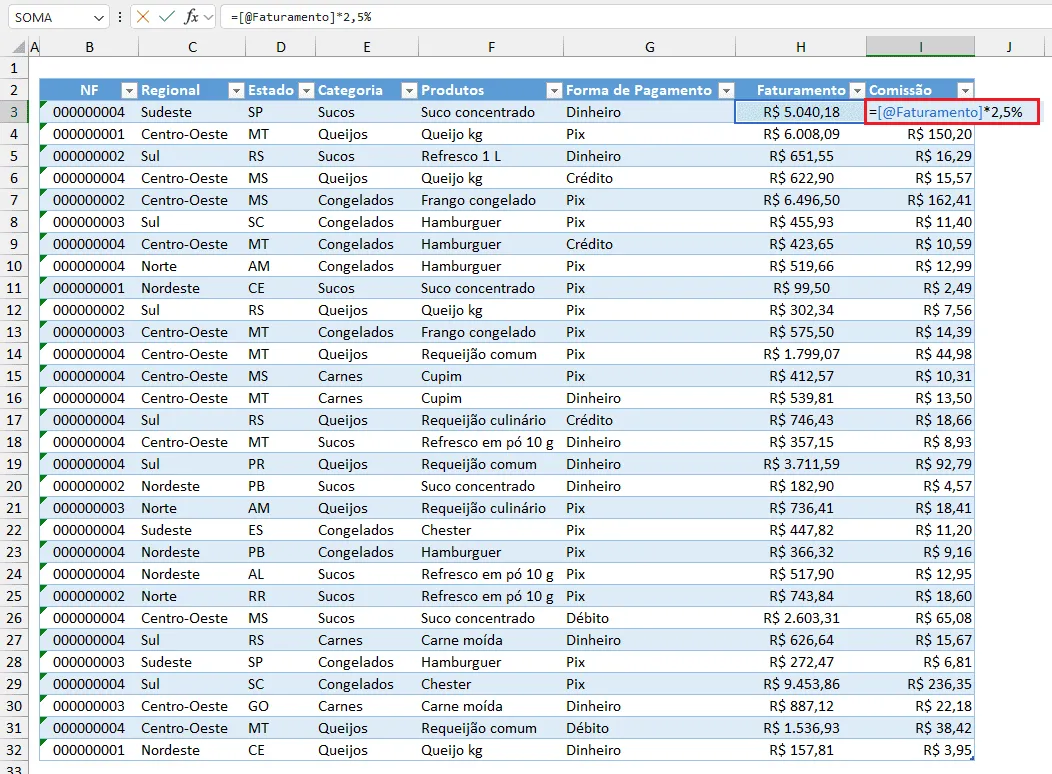The width and height of the screenshot is (1052, 774).
Task: Select the cell with Frango congelado row 7
Action: click(x=491, y=200)
